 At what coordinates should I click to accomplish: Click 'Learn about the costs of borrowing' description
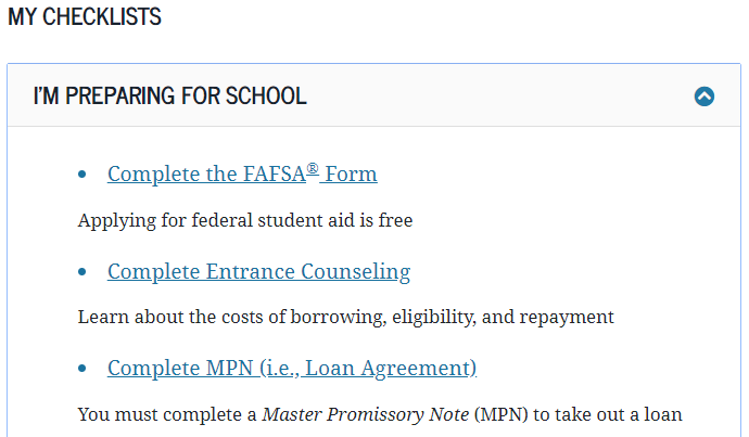(346, 317)
